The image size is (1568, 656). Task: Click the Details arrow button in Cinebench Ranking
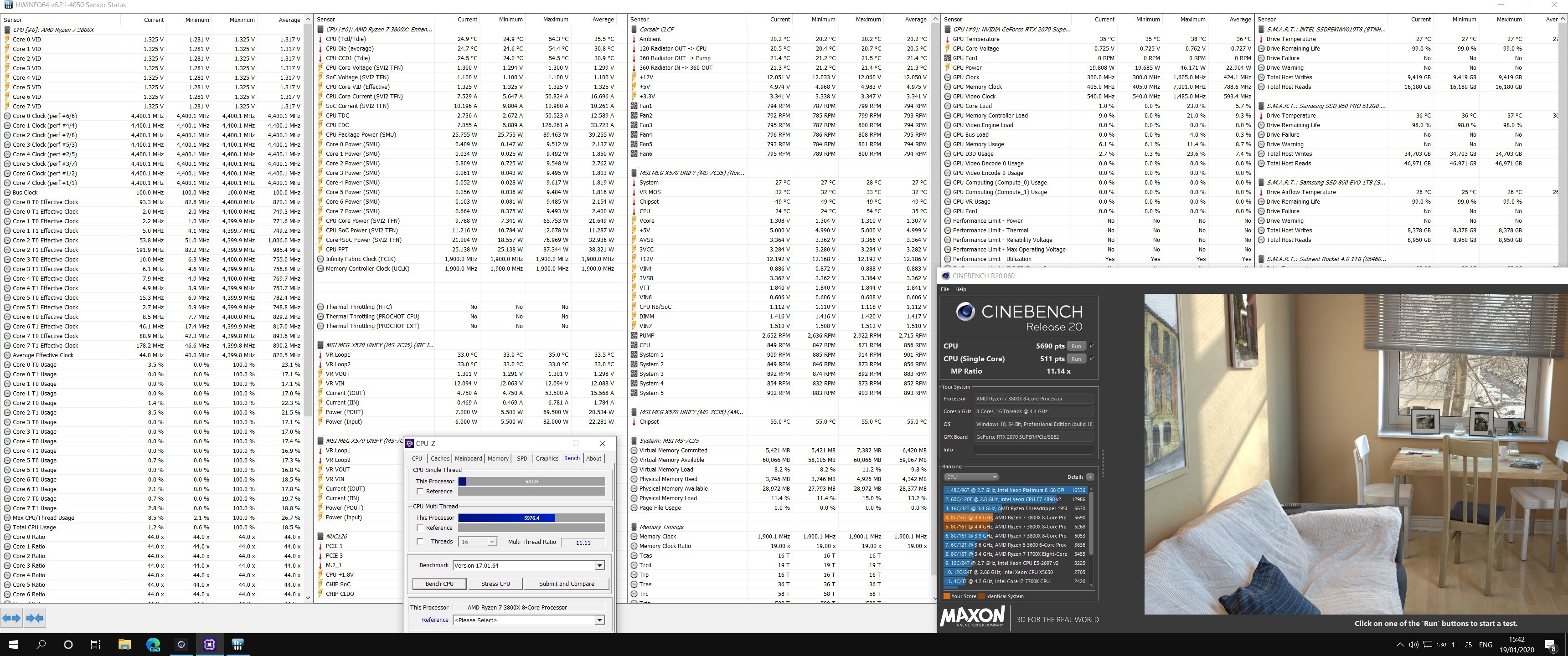(x=1089, y=477)
